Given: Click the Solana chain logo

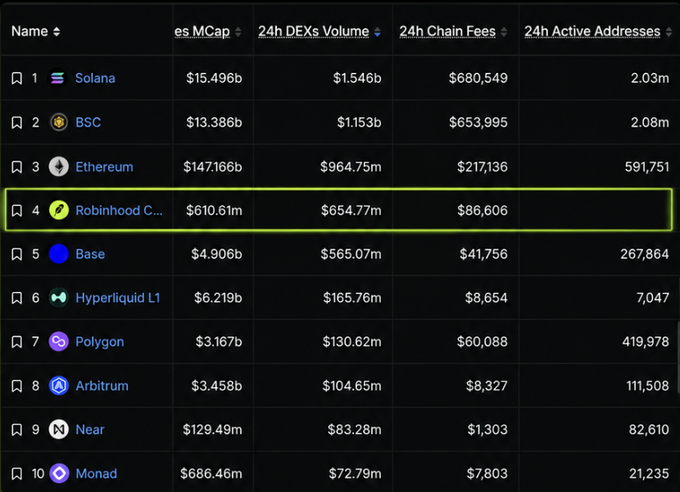Looking at the screenshot, I should (58, 79).
